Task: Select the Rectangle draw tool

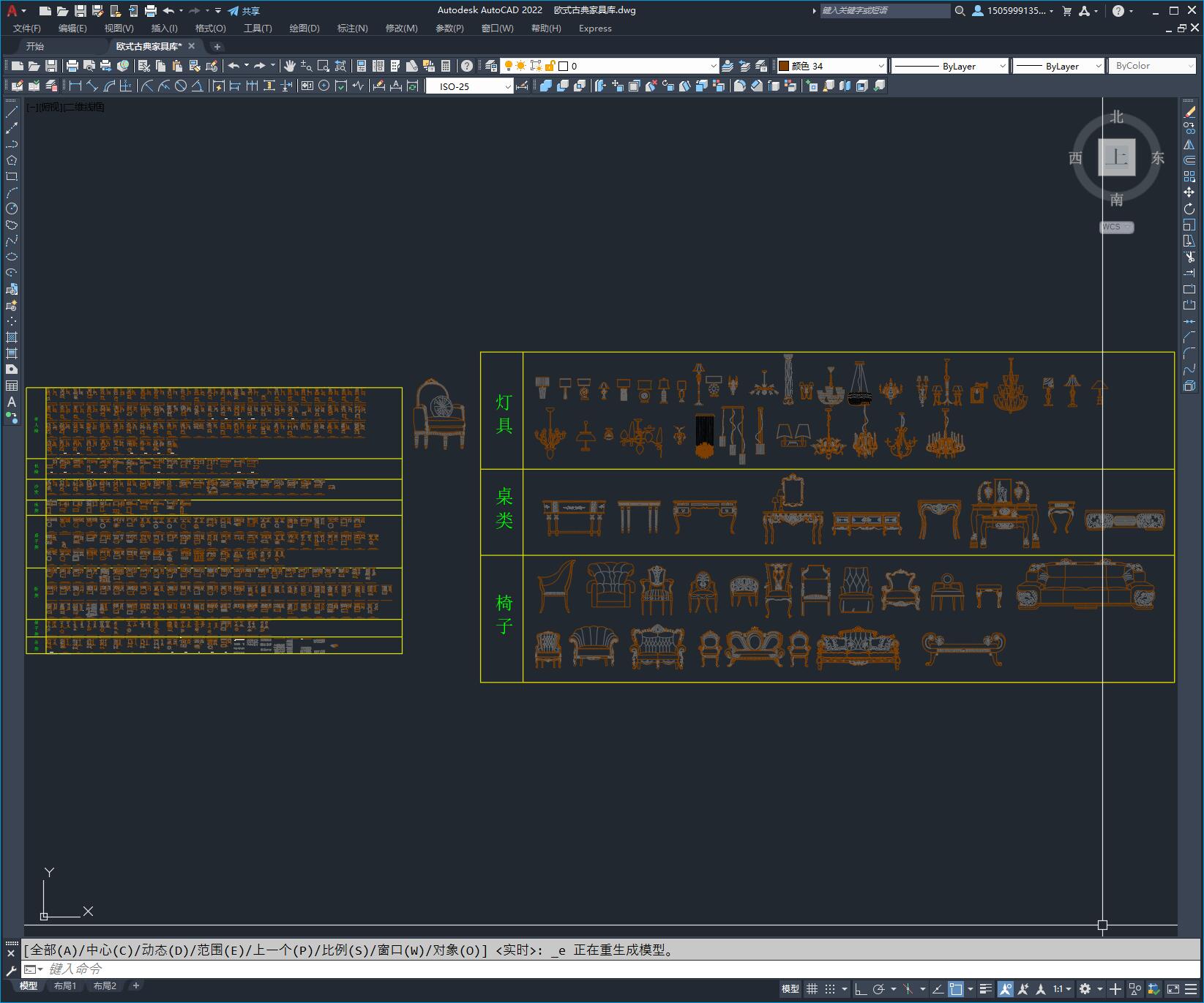Action: click(x=12, y=176)
